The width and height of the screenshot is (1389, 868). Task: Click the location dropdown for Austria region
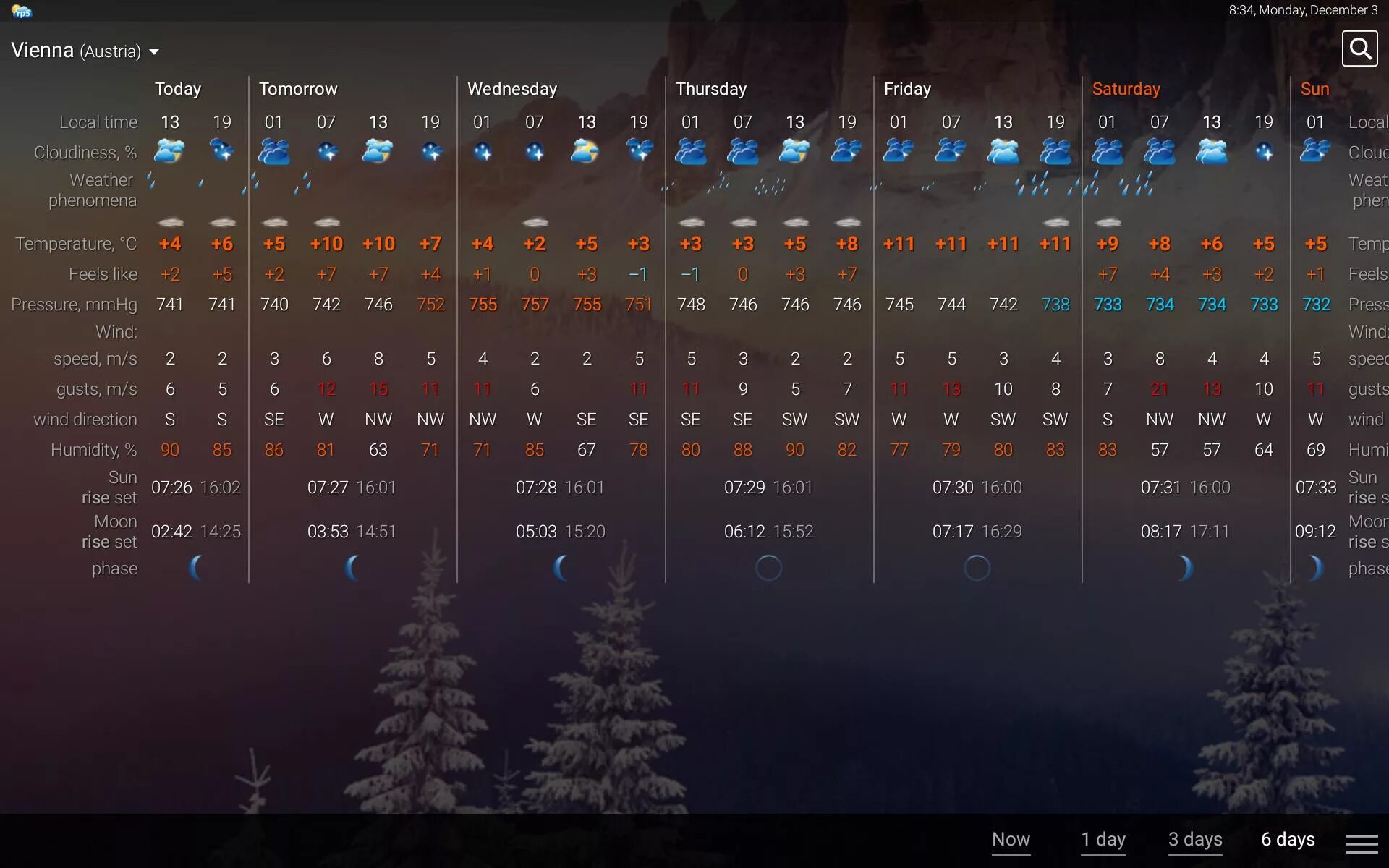[155, 51]
